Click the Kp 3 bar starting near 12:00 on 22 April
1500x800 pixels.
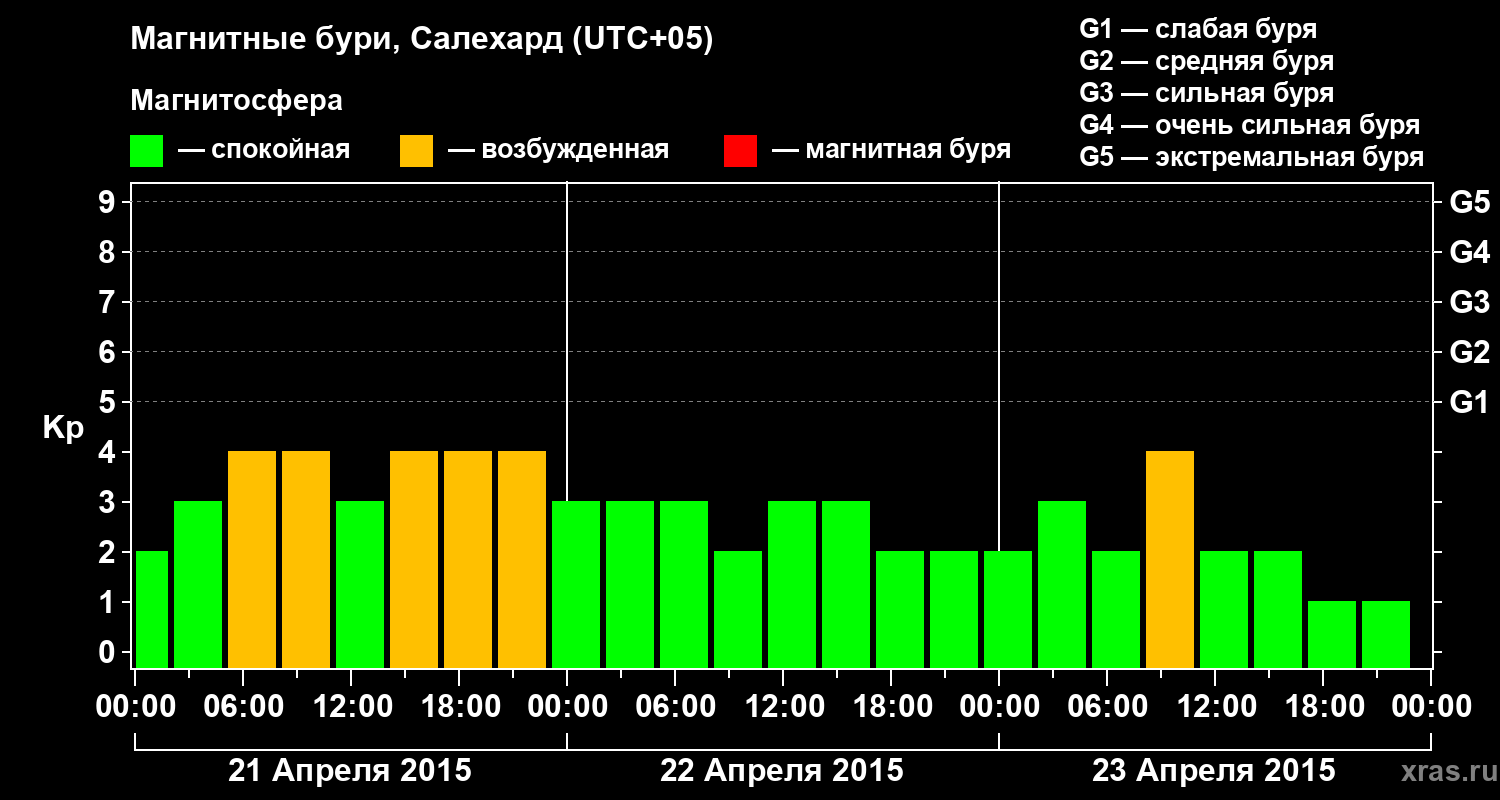tap(792, 585)
